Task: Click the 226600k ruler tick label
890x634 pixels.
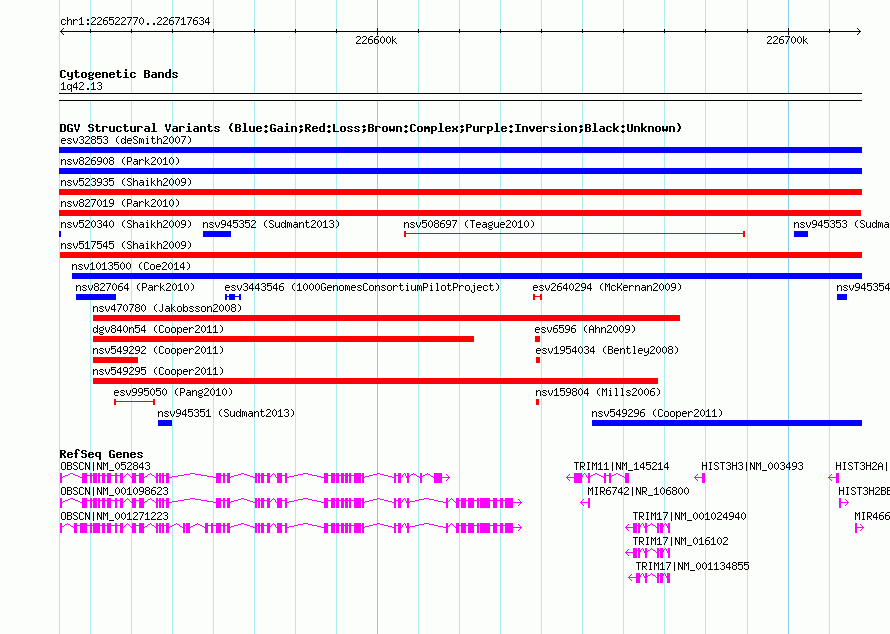Action: [376, 40]
